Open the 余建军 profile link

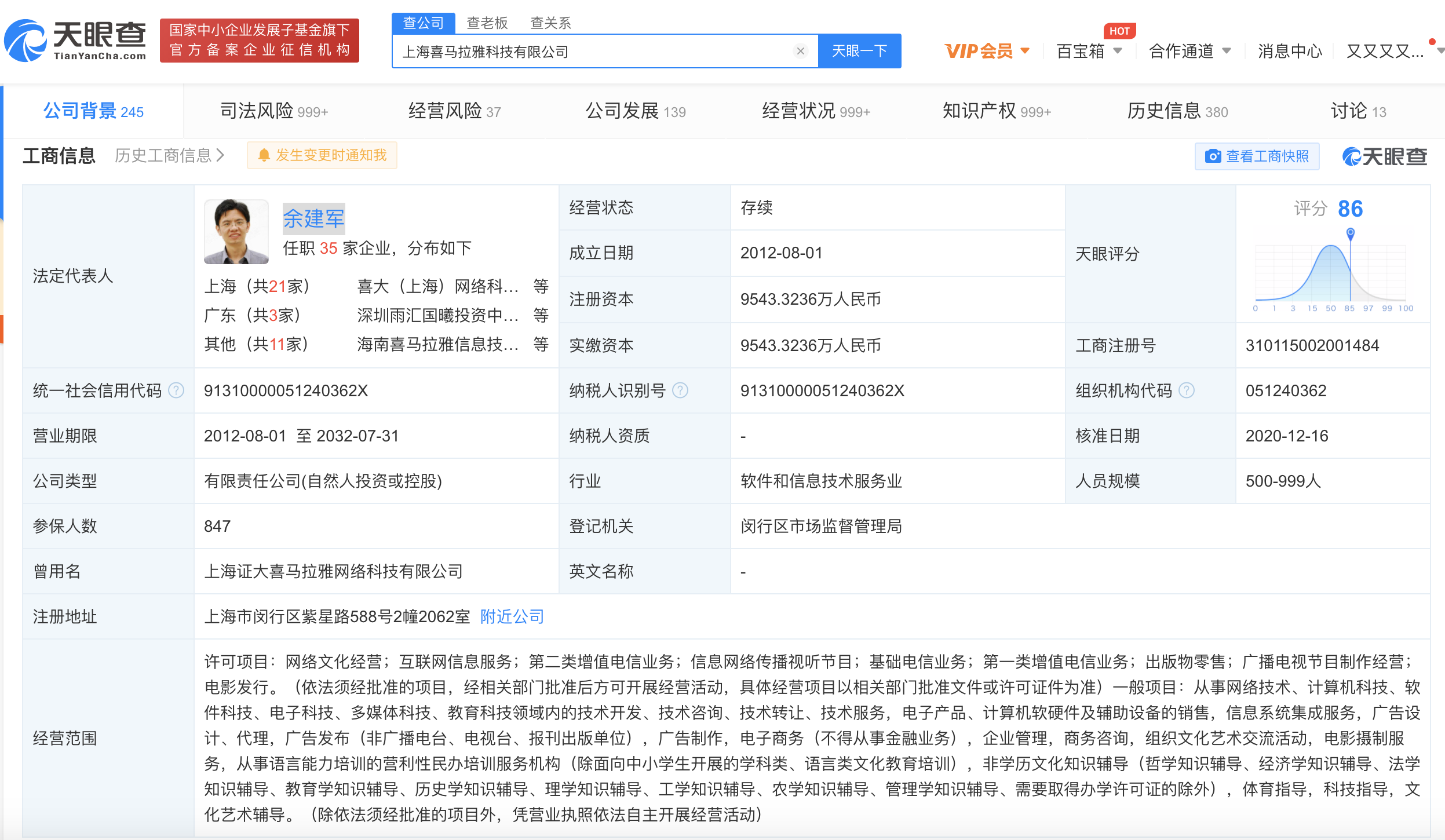[313, 218]
